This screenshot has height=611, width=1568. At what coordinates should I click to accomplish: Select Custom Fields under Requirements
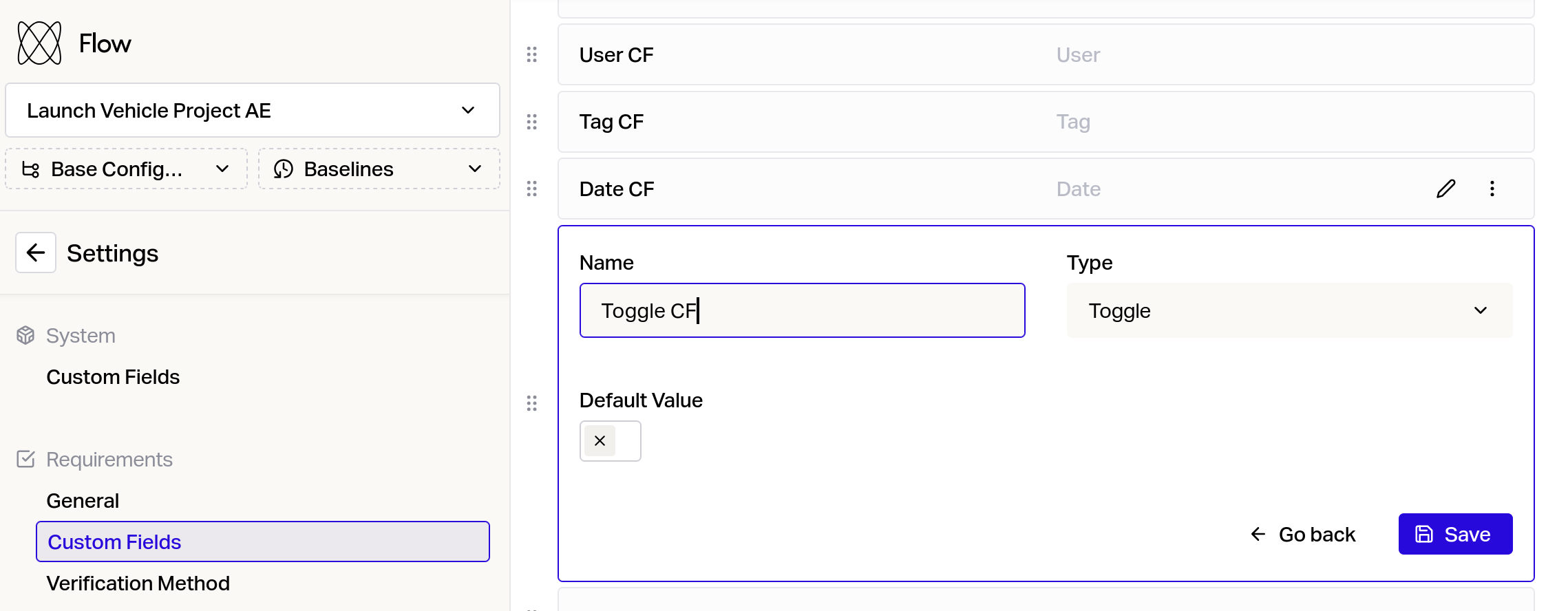pyautogui.click(x=263, y=542)
